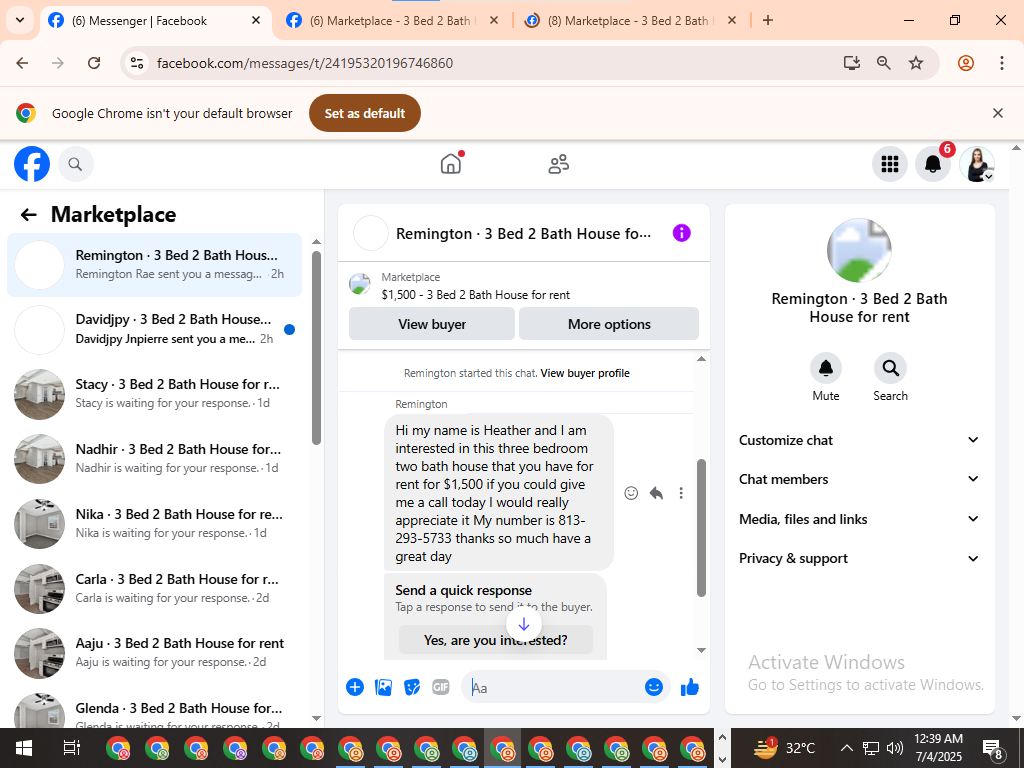Screen dimensions: 1024x768
Task: Click chat messages scrollbar thumb
Action: click(701, 528)
